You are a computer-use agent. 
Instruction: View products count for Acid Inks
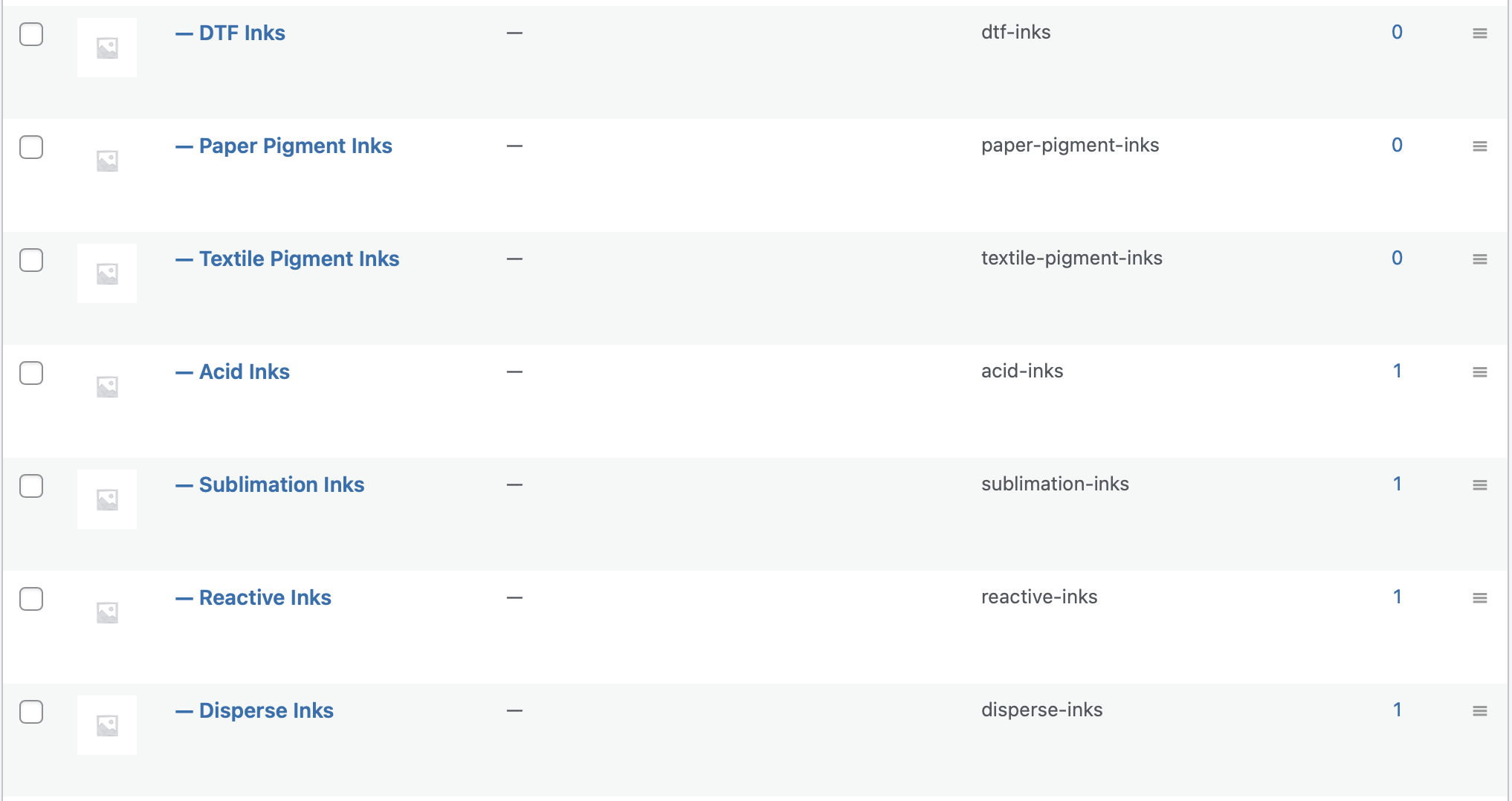[1397, 371]
